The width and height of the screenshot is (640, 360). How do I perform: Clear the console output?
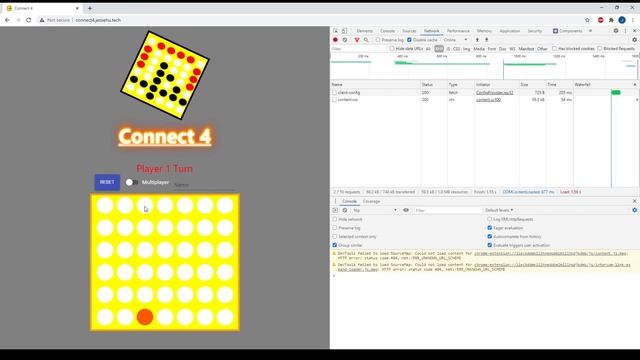tap(345, 210)
